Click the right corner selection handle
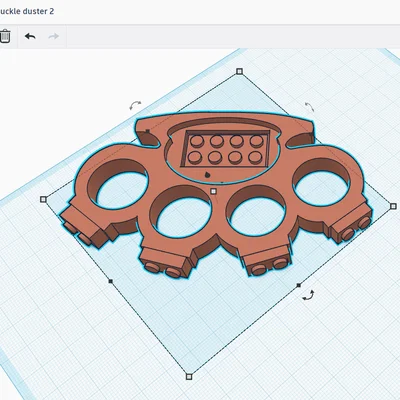400x400 pixels. [393, 206]
